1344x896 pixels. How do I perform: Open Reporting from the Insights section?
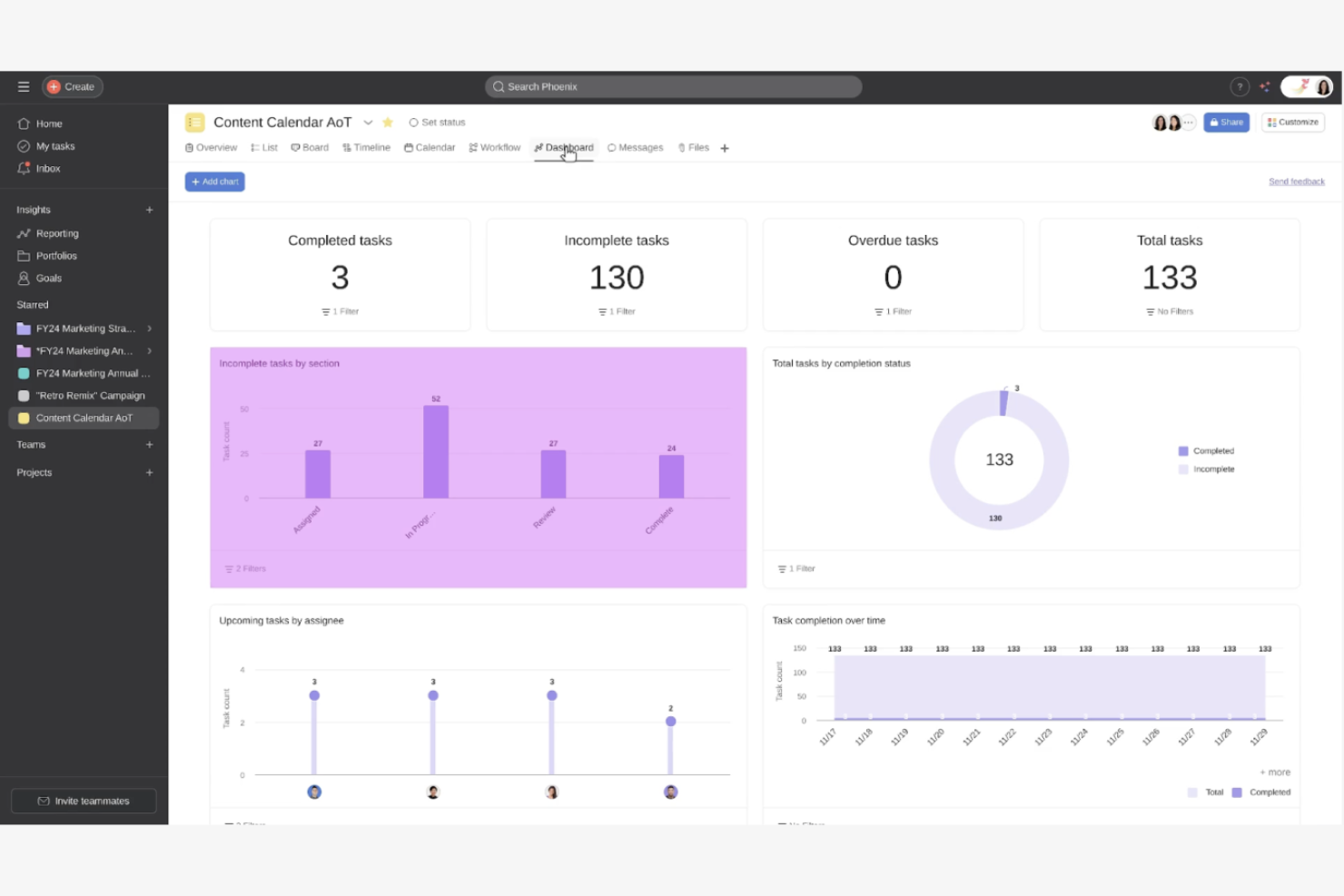[x=56, y=233]
